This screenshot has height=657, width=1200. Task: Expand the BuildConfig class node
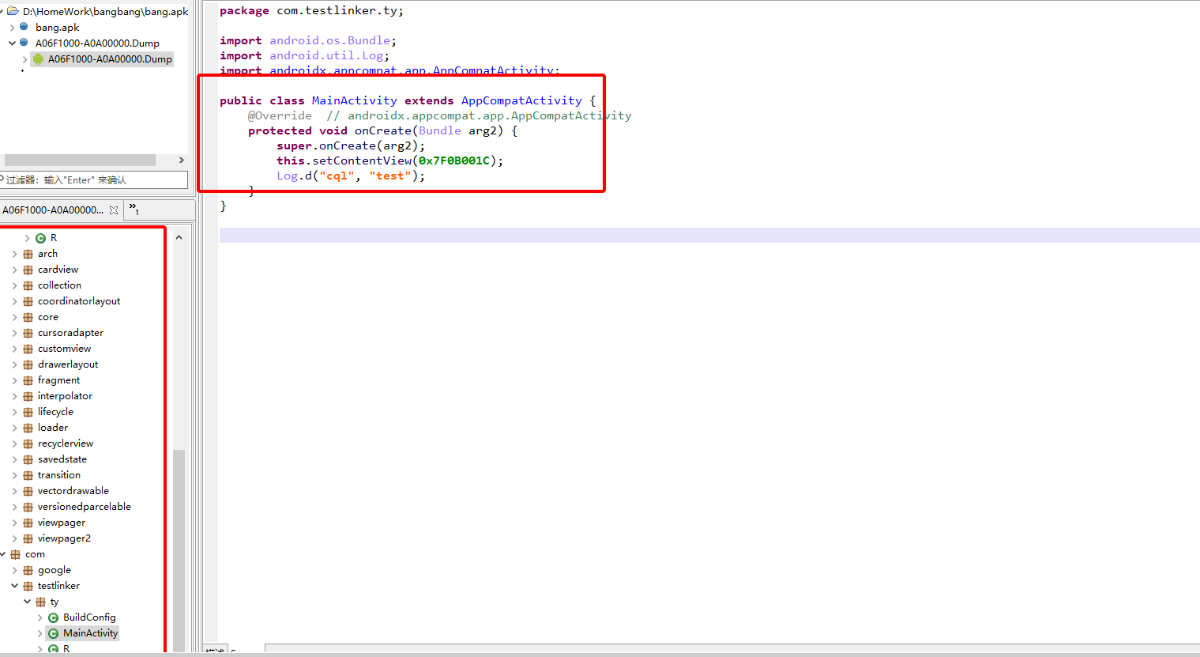(40, 617)
